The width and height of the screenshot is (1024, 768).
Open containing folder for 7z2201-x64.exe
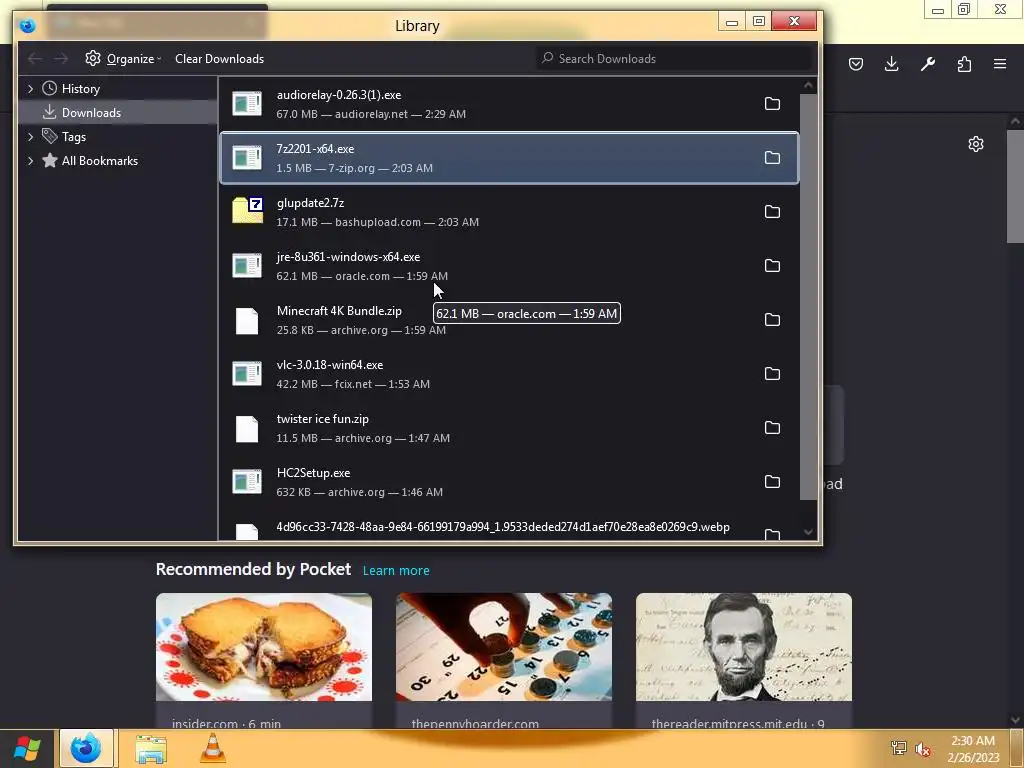pos(772,158)
